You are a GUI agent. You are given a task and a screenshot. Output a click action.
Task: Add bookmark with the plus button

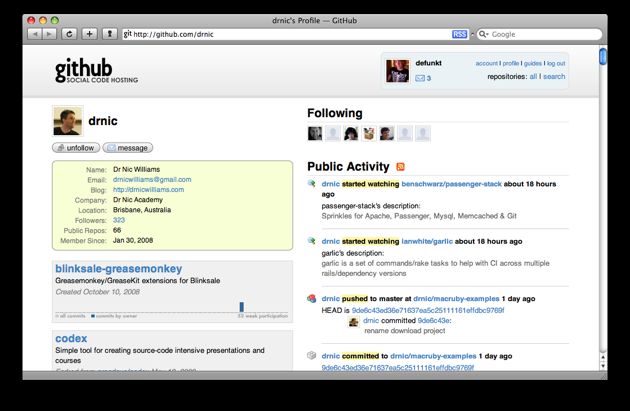tap(89, 34)
